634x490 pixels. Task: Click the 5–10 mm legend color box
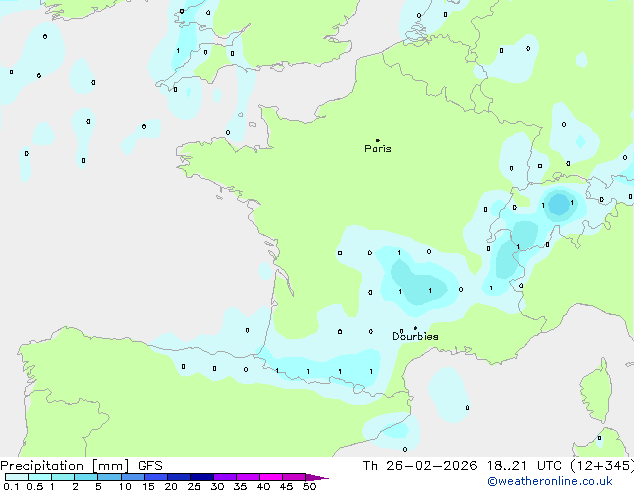109,477
